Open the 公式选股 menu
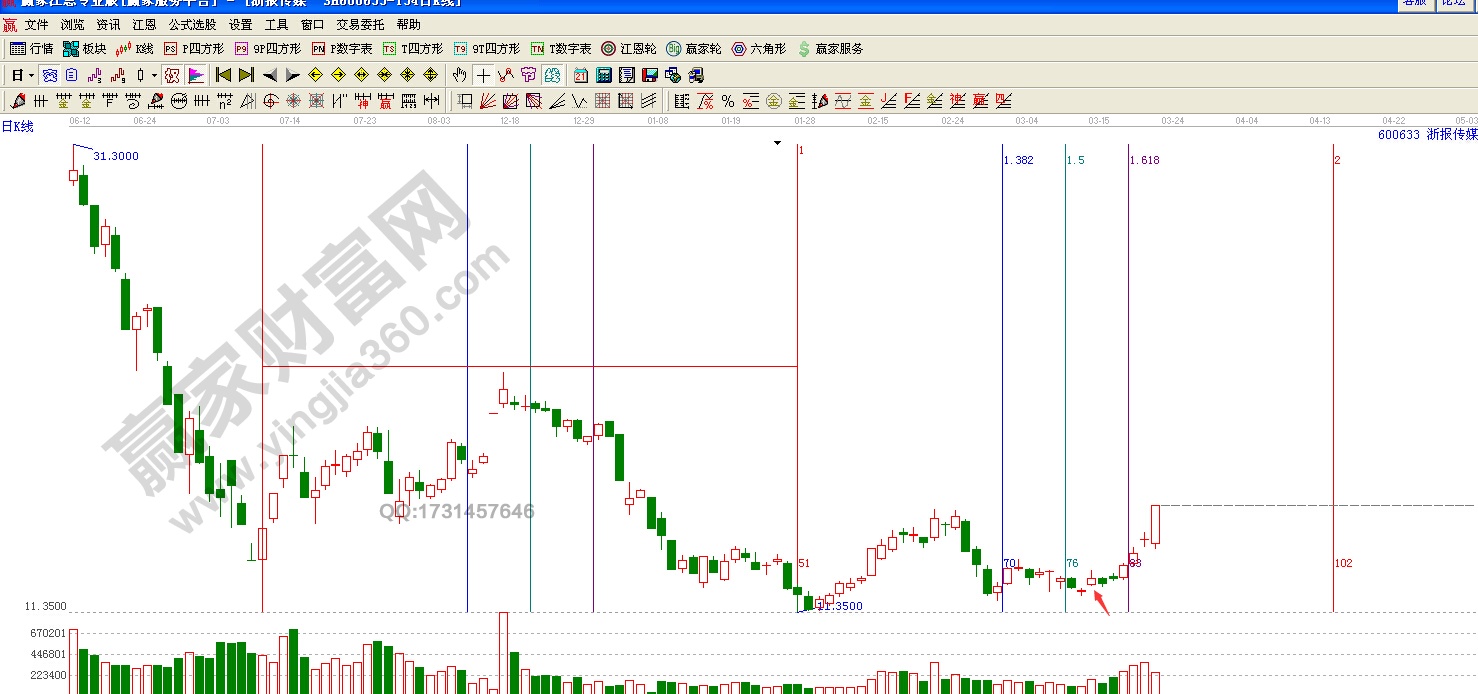 coord(192,24)
